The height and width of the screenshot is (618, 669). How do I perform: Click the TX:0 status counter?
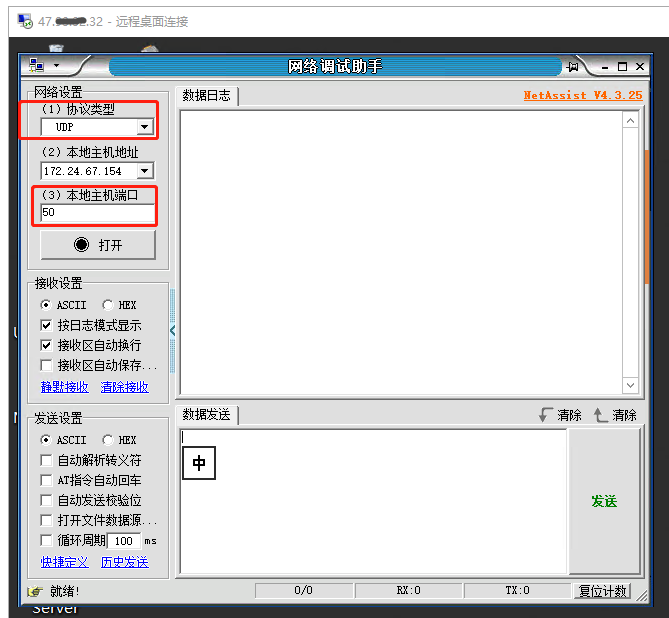click(x=518, y=591)
